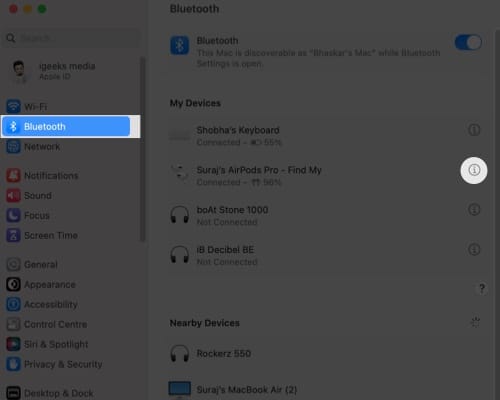500x400 pixels.
Task: Click the Focus moon icon
Action: [x=13, y=216]
